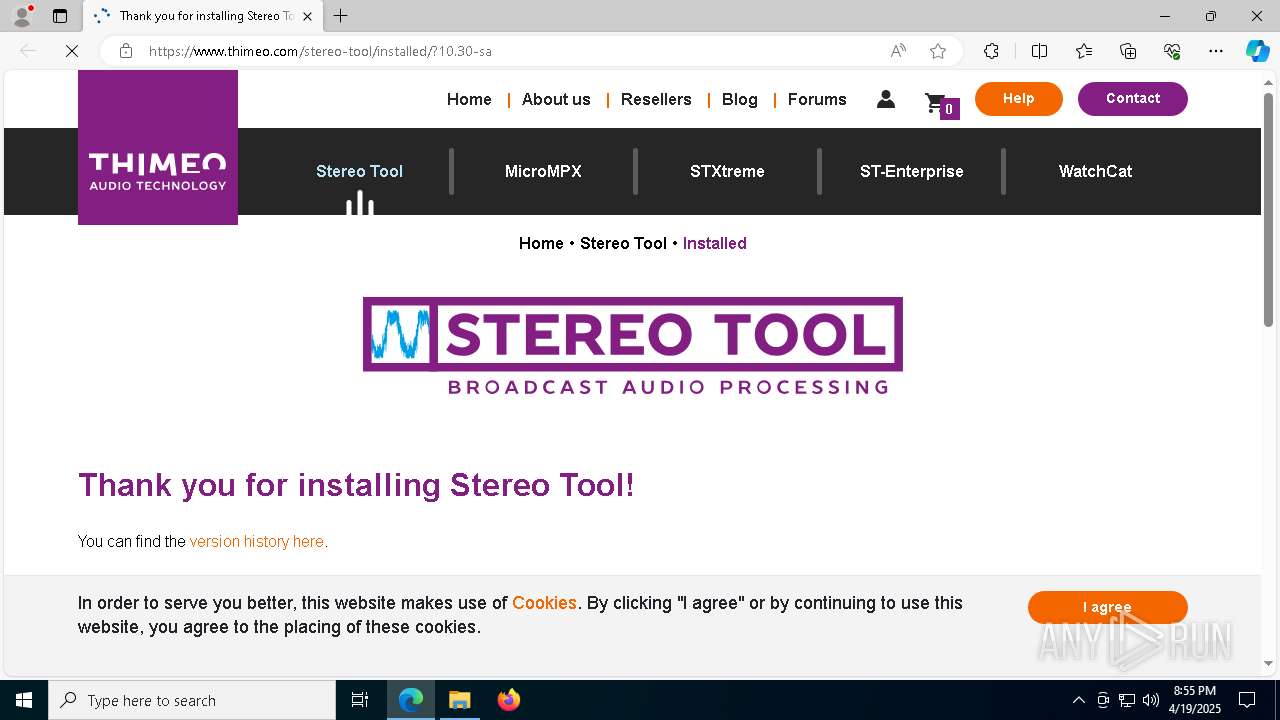
Task: Open the Favorites list
Action: (1084, 51)
